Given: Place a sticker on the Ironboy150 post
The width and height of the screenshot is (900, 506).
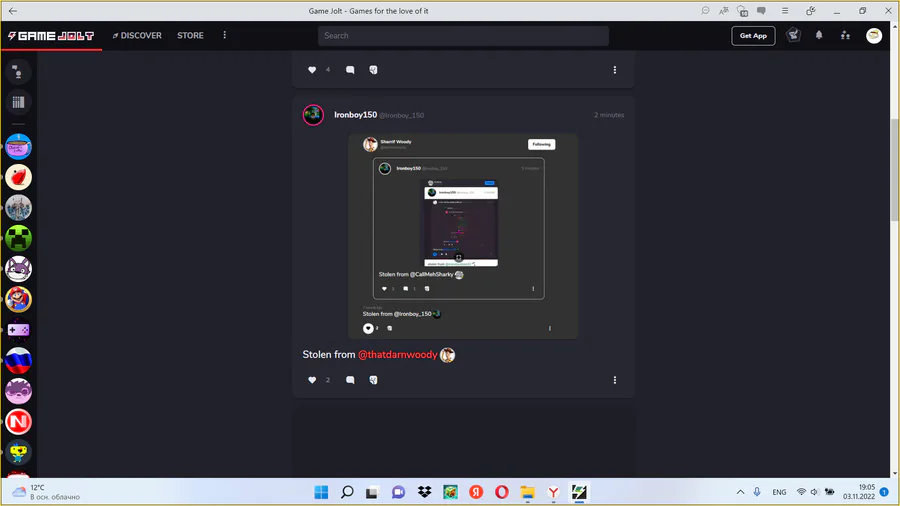Looking at the screenshot, I should click(x=373, y=380).
